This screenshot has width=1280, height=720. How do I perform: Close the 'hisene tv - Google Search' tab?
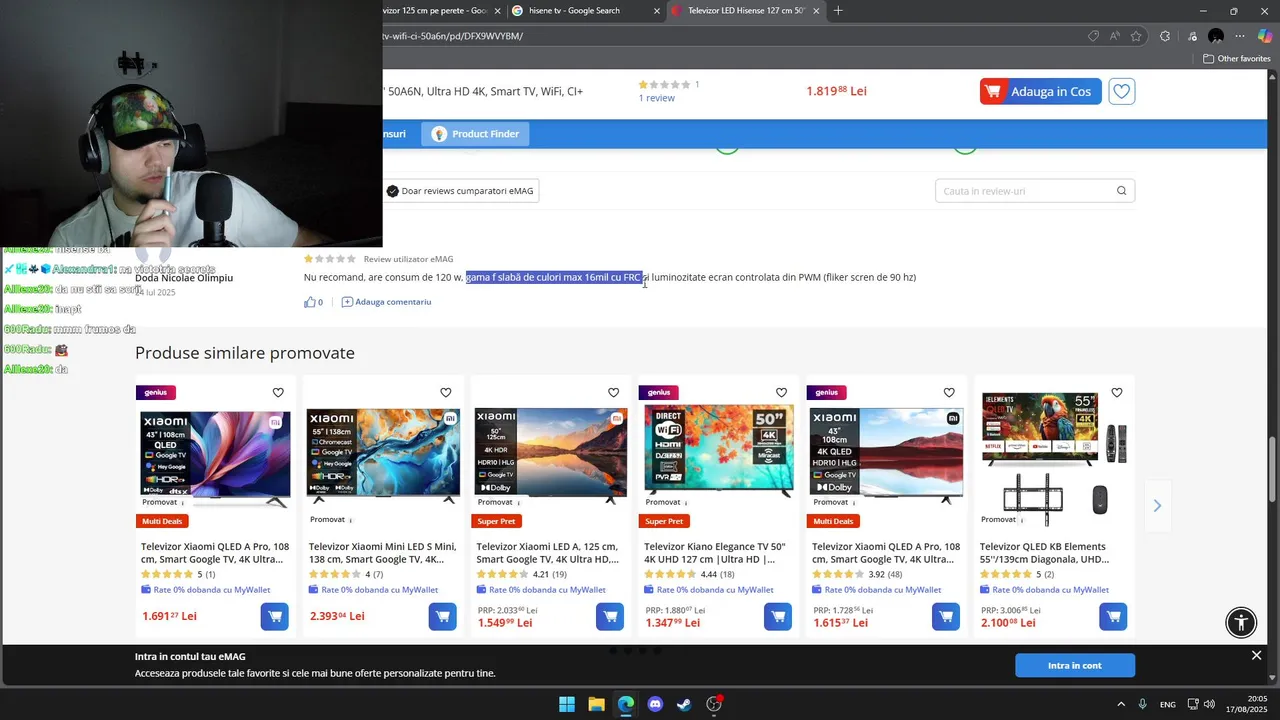[657, 11]
